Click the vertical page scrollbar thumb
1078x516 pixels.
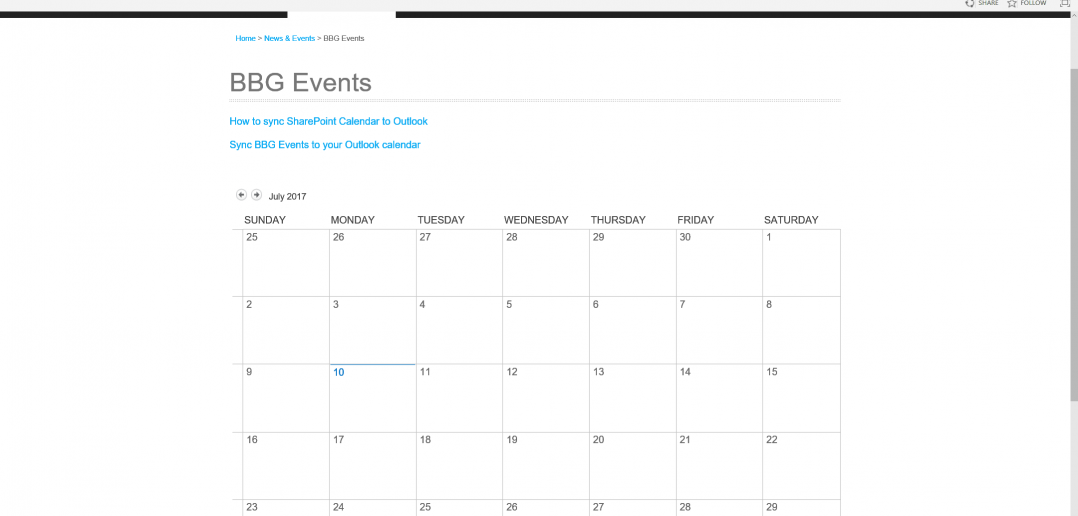(x=1074, y=234)
